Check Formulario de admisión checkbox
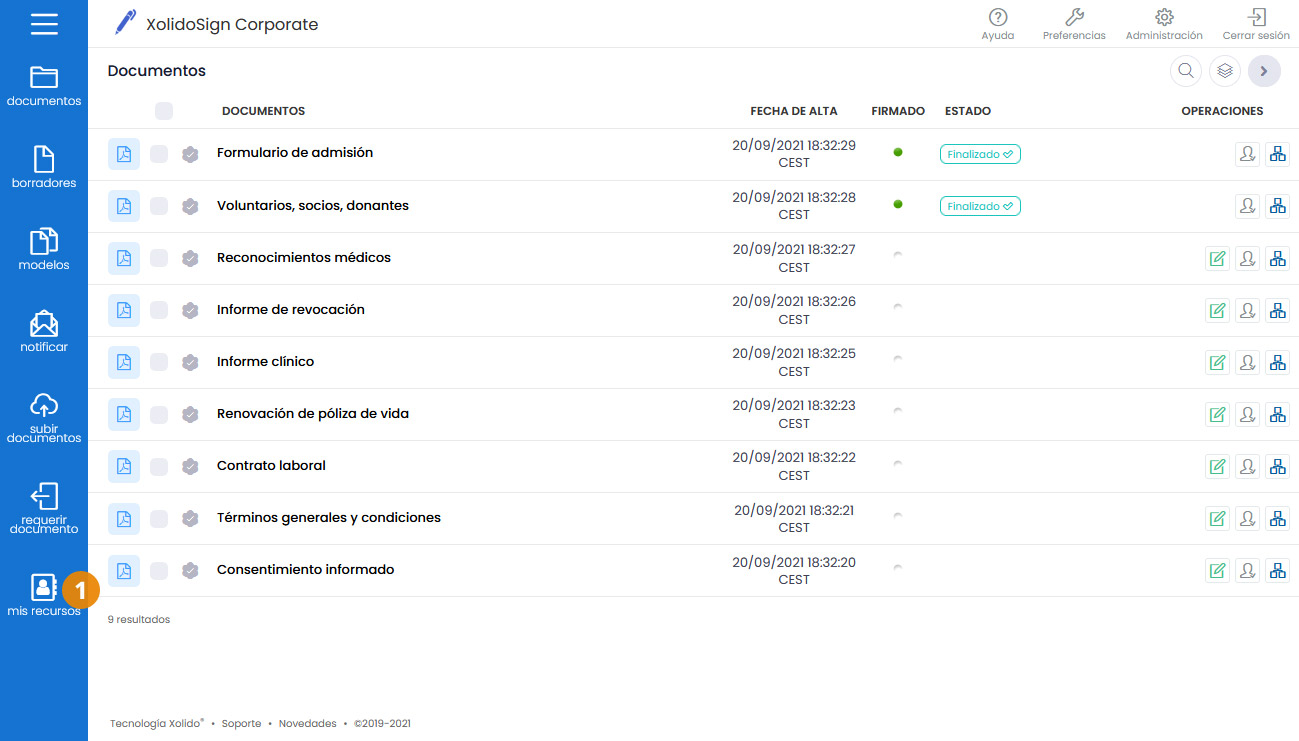The width and height of the screenshot is (1299, 741). coord(159,154)
